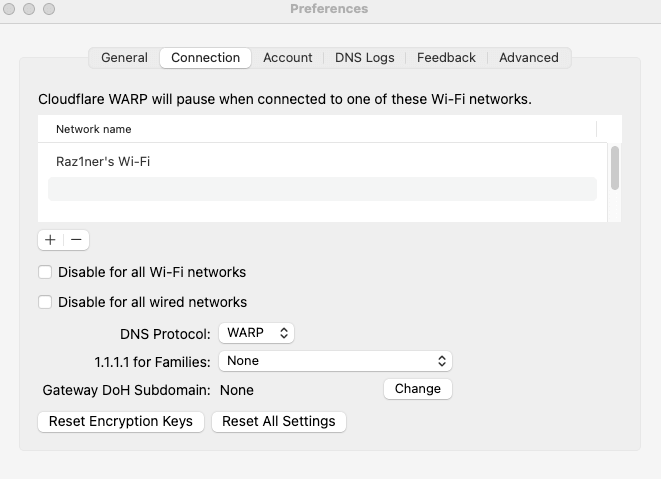The image size is (661, 479).
Task: Switch to the General tab
Action: pos(124,58)
